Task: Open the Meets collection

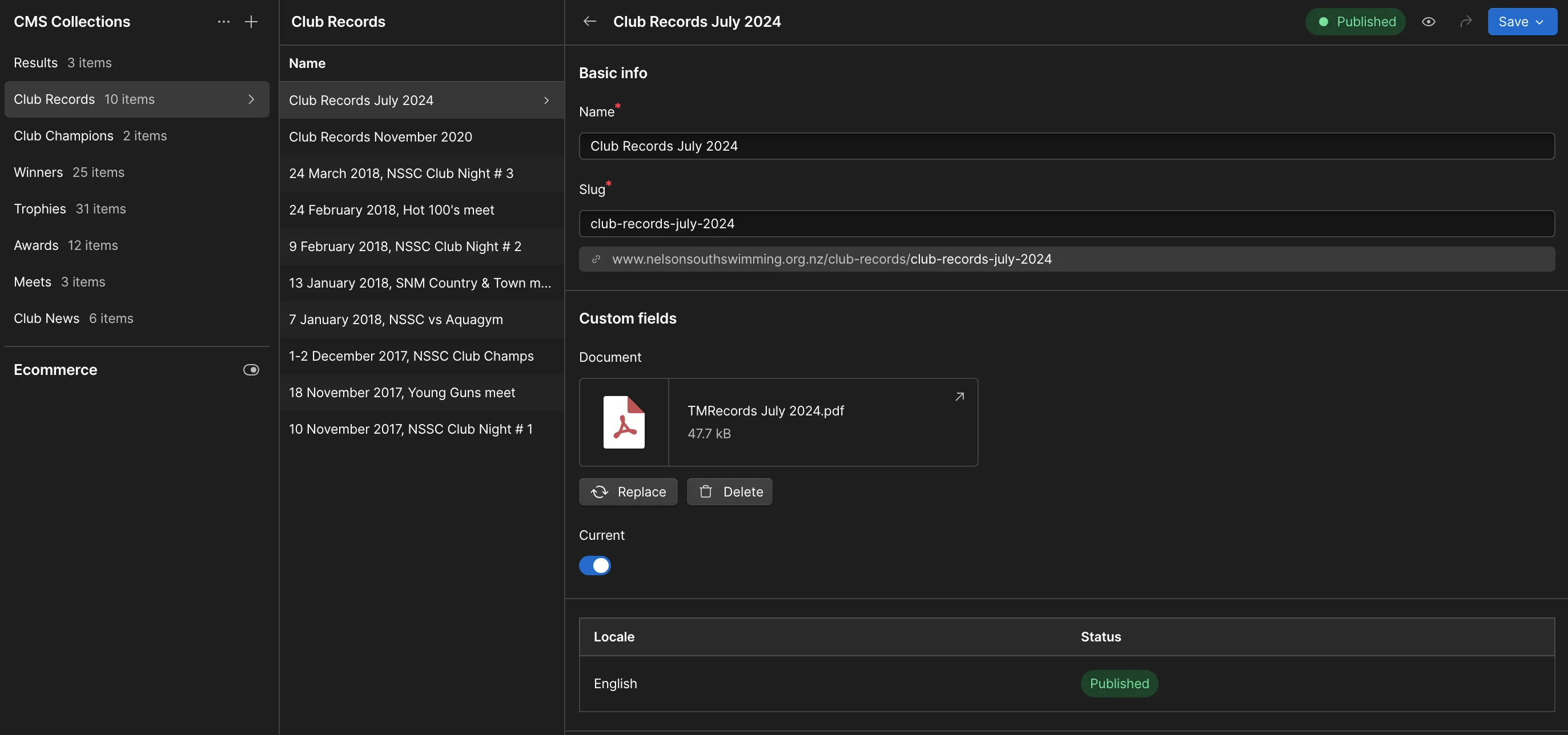Action: pos(137,282)
